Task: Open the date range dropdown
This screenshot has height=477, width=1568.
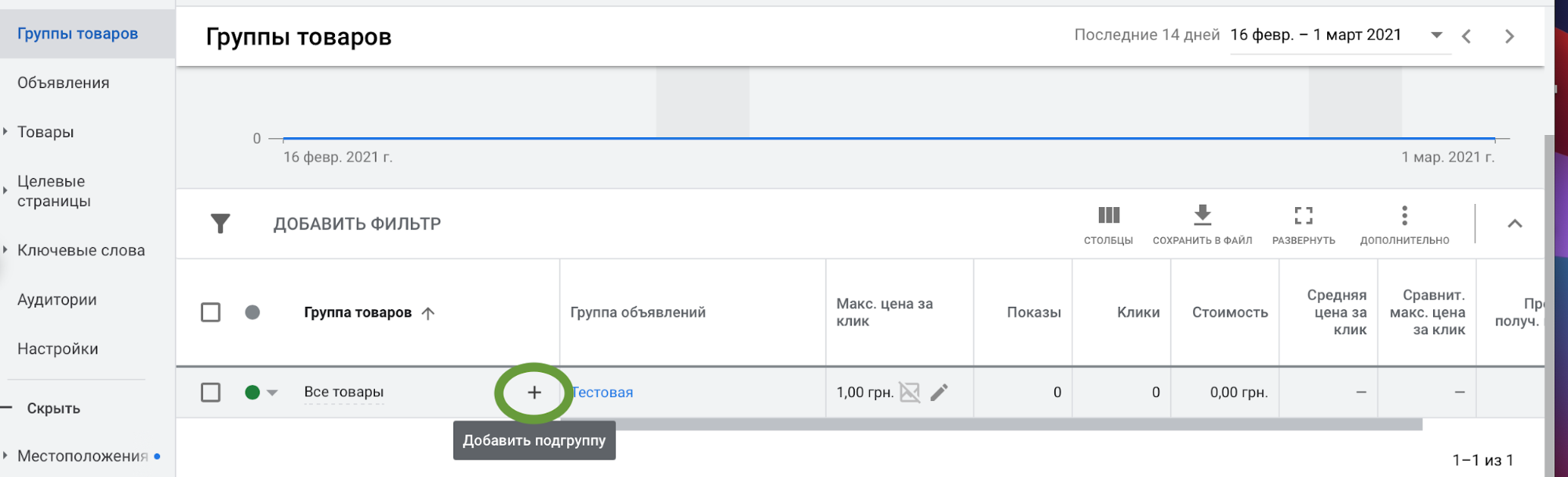Action: [1436, 35]
